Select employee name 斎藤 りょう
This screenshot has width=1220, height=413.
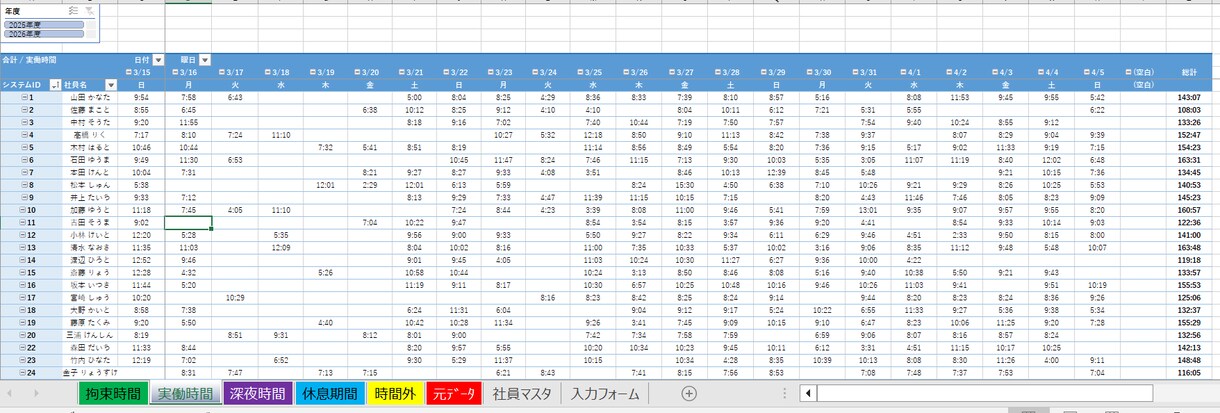[x=90, y=272]
